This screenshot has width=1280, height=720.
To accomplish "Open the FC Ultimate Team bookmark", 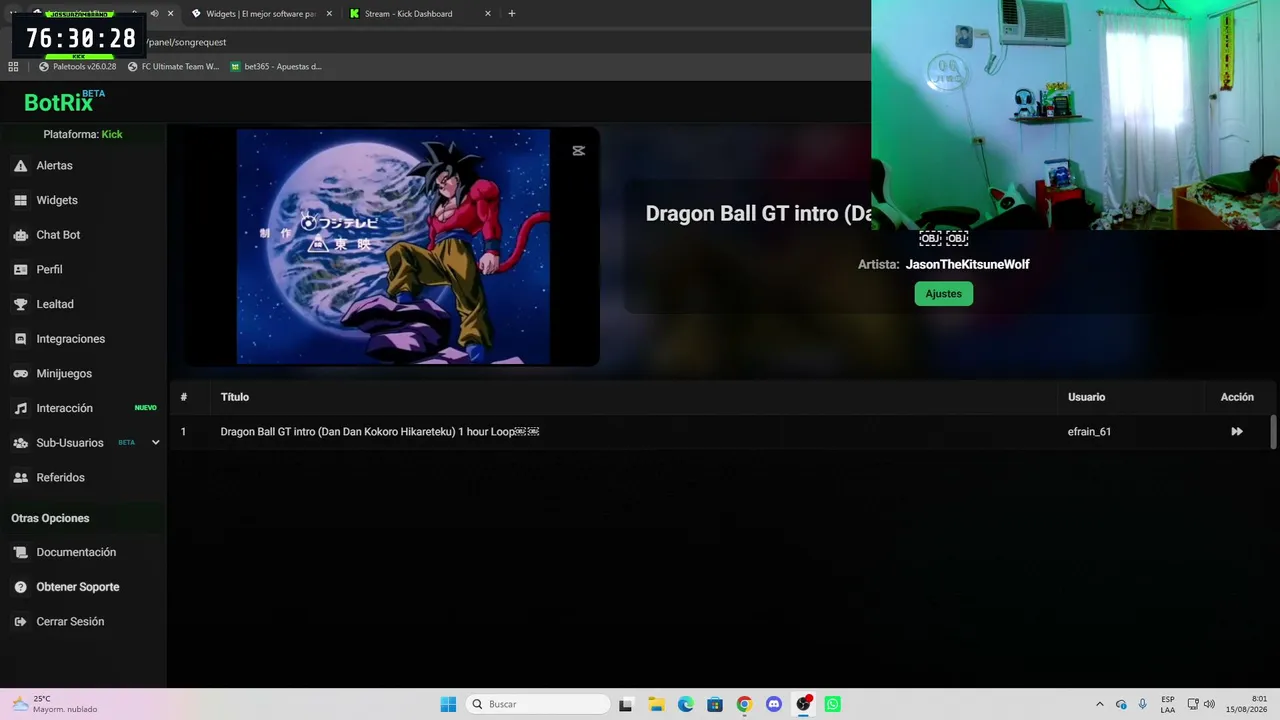I will (173, 67).
